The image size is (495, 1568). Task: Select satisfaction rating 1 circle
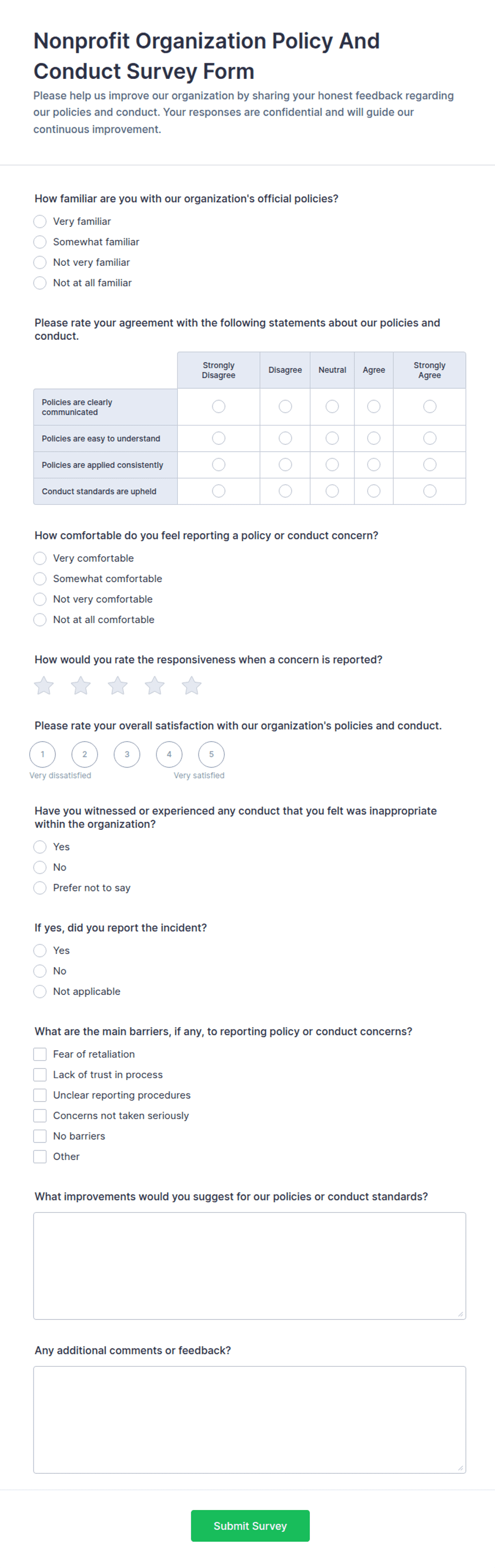[x=43, y=754]
